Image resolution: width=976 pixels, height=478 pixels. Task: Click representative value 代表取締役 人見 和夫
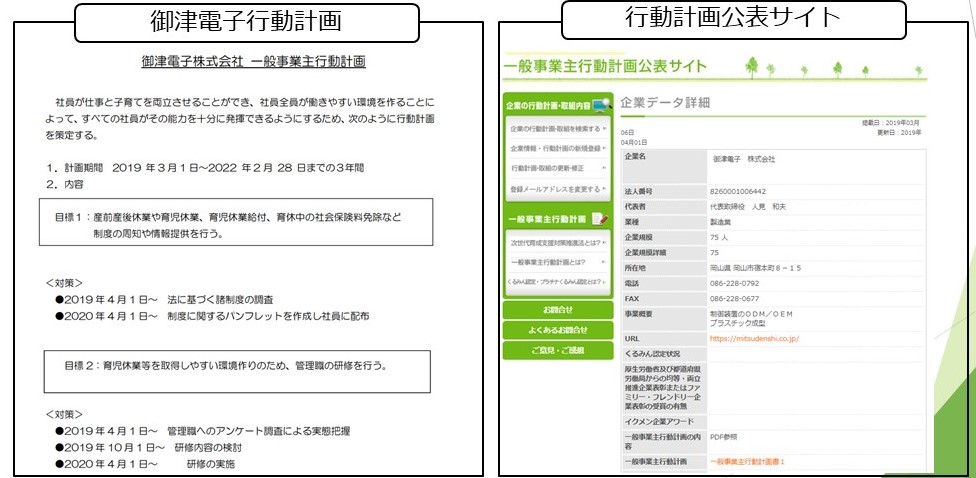(748, 207)
